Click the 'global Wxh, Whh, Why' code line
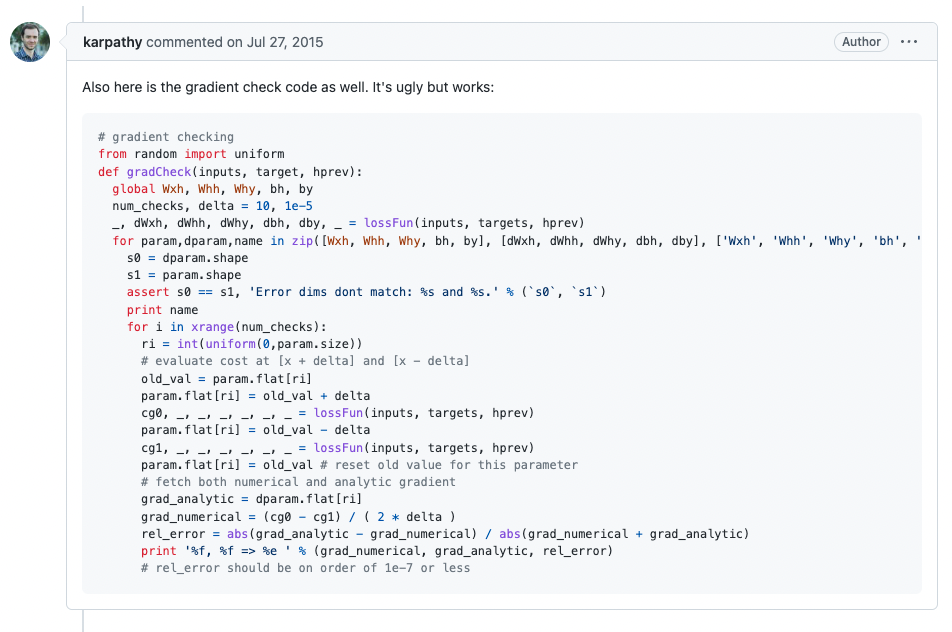This screenshot has width=952, height=632. (x=212, y=189)
